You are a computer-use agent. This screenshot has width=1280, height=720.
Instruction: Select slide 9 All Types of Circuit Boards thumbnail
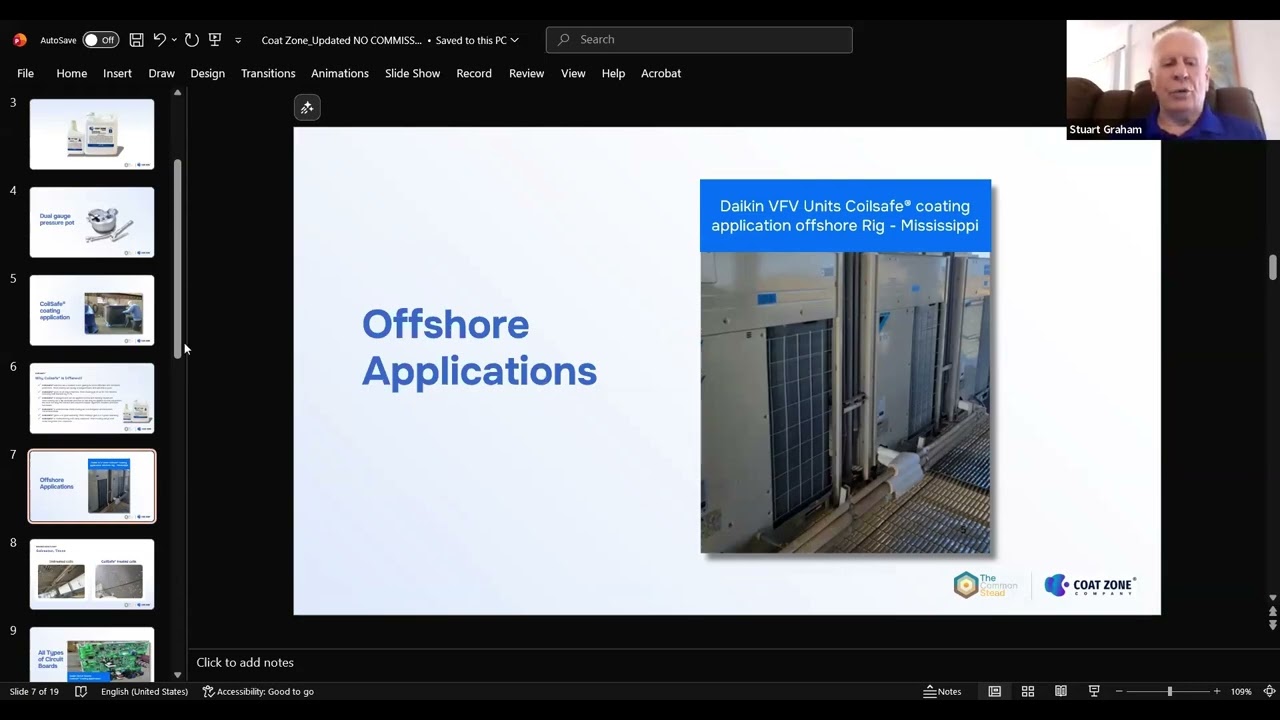coord(92,654)
